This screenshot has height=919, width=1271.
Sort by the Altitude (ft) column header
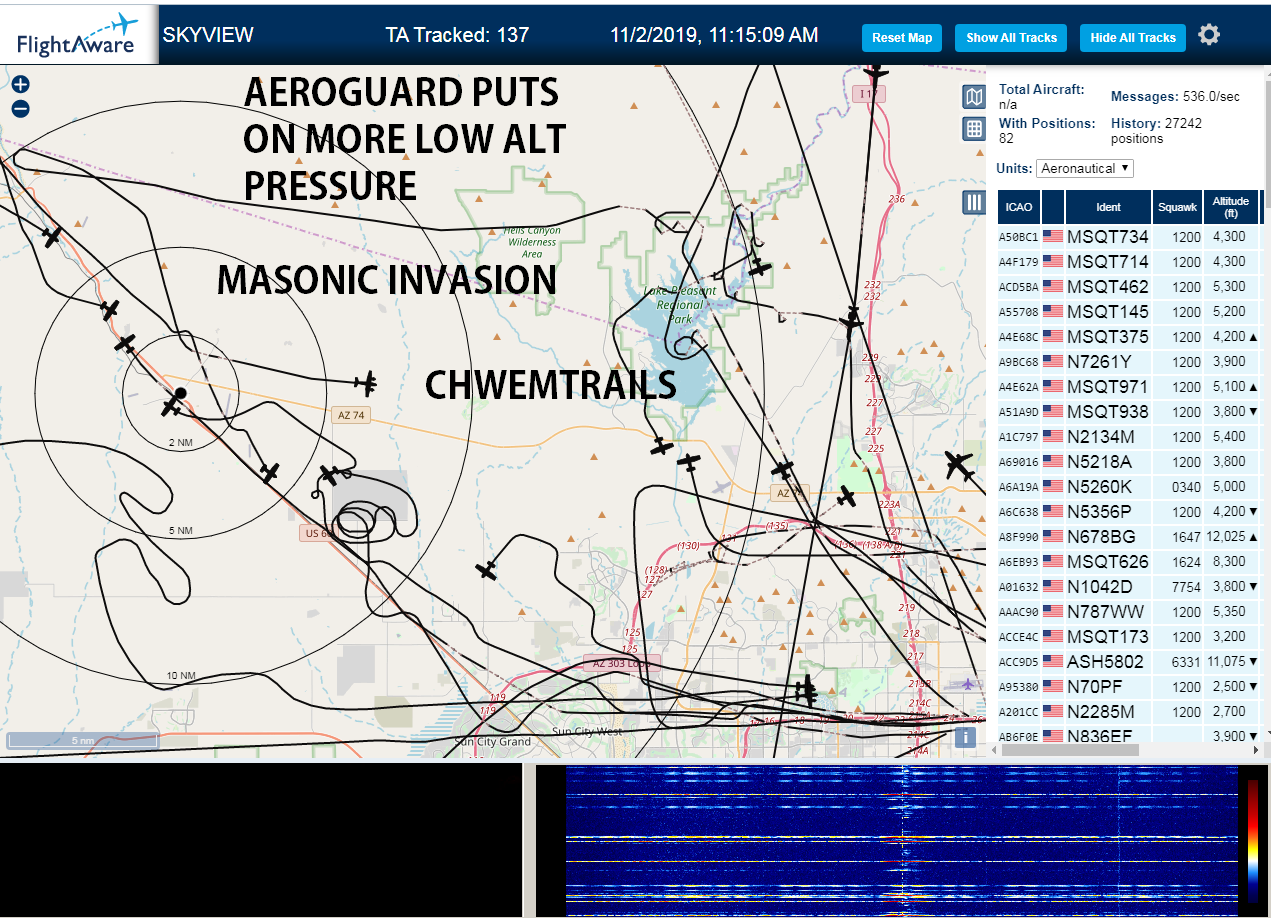click(1231, 207)
